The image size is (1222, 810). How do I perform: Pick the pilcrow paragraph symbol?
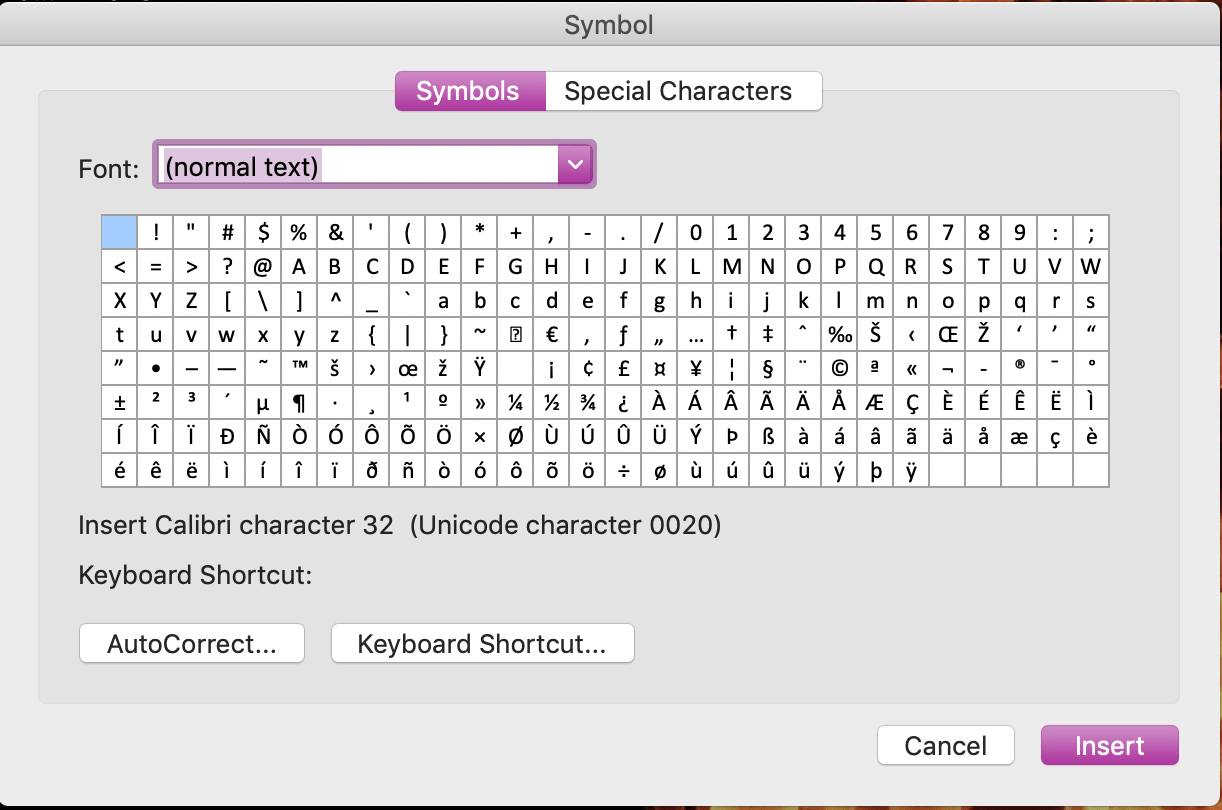[299, 403]
